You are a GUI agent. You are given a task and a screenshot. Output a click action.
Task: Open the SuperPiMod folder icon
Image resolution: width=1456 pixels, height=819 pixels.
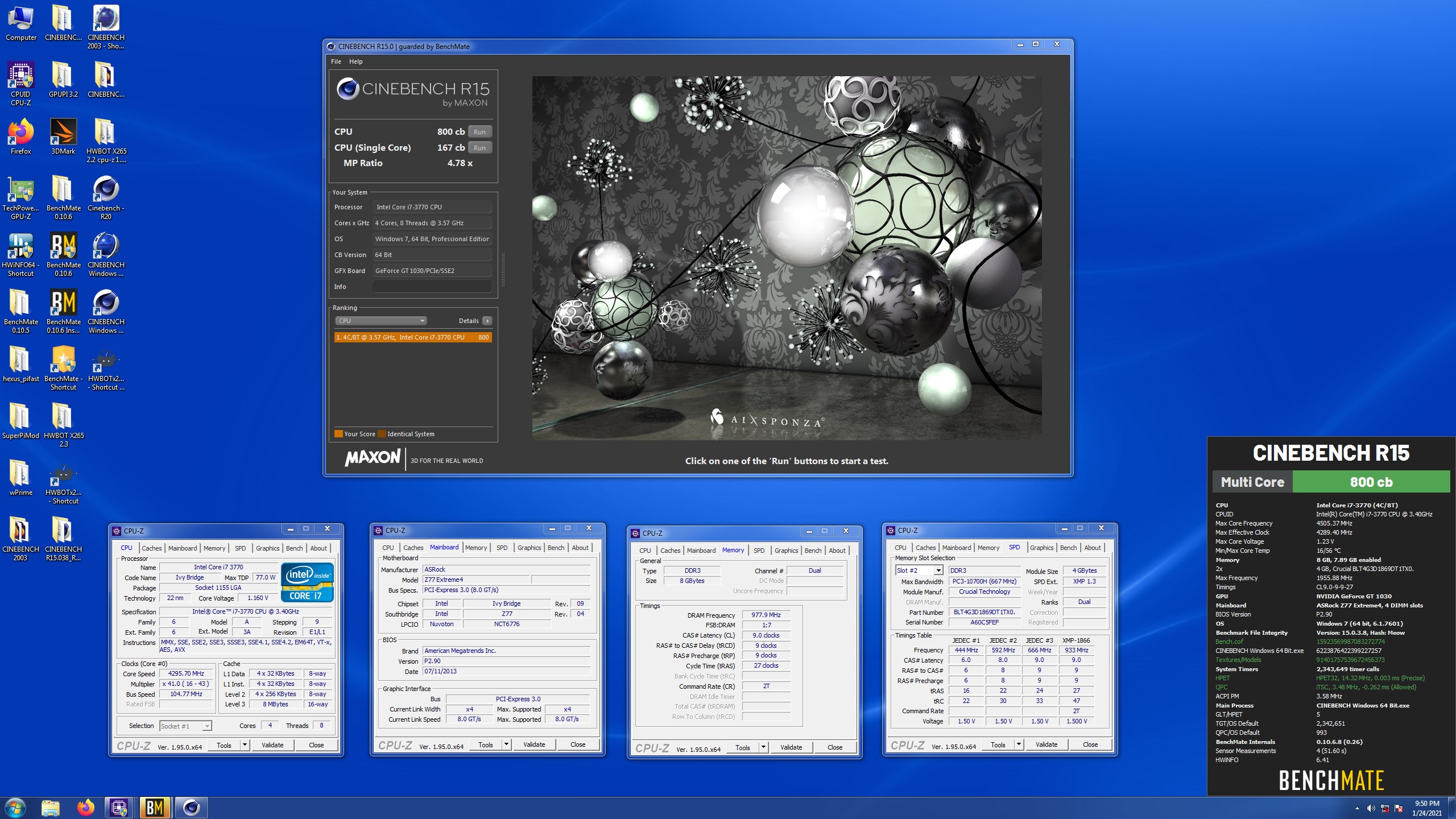point(21,421)
